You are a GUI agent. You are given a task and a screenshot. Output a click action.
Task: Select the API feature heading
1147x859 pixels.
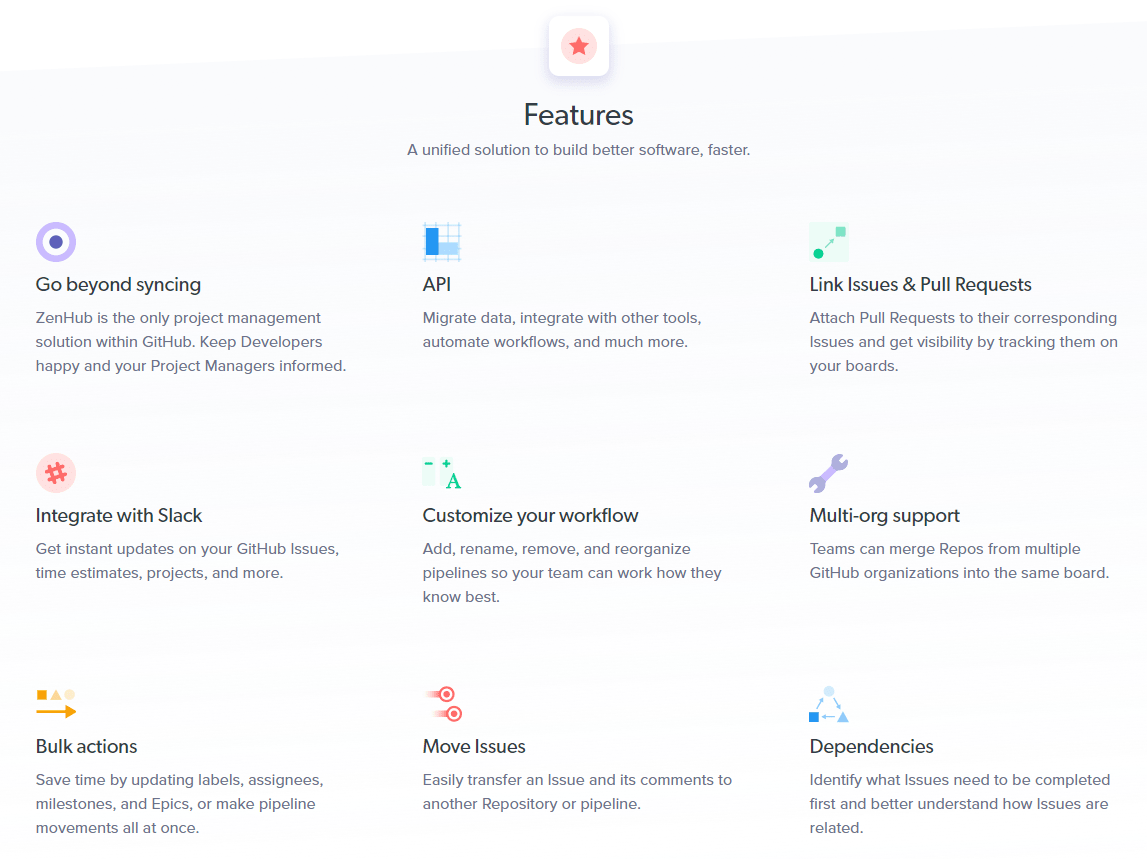tap(437, 285)
